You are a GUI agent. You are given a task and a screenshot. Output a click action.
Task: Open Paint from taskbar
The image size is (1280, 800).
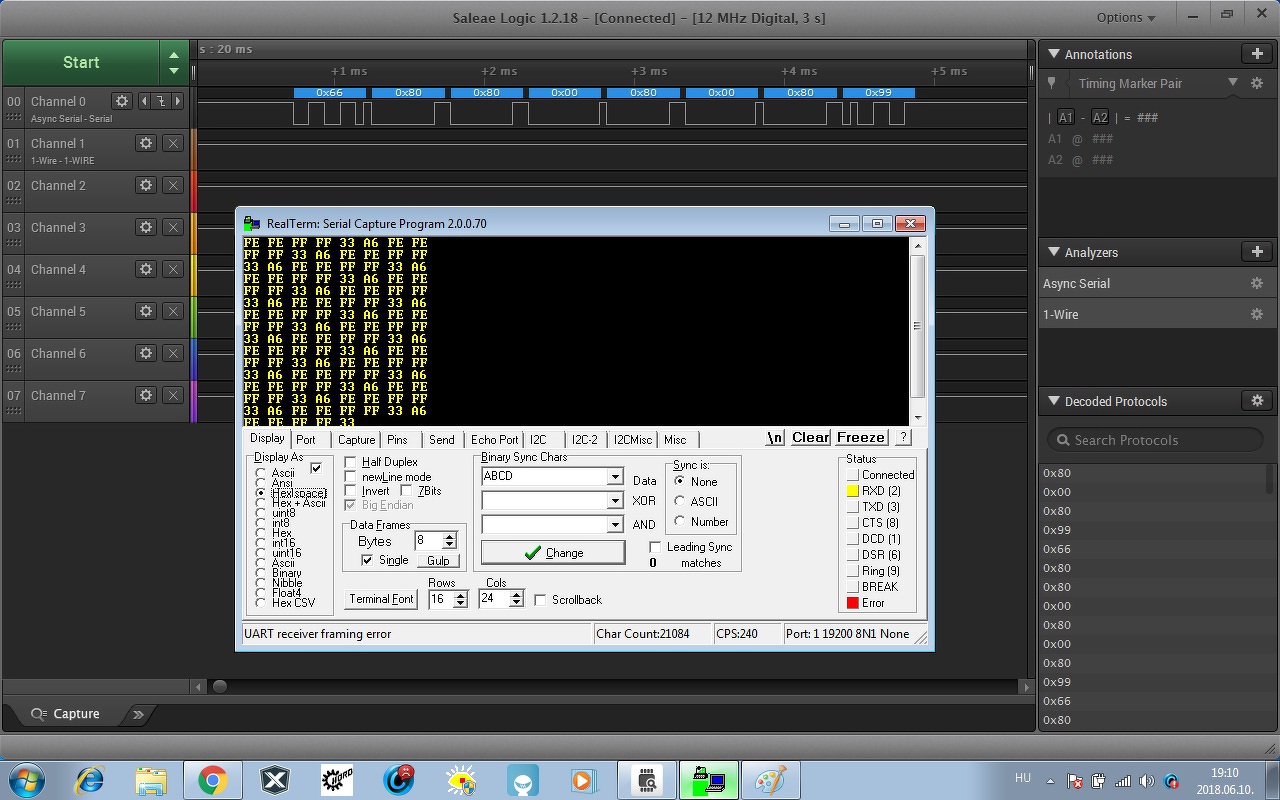click(x=770, y=780)
